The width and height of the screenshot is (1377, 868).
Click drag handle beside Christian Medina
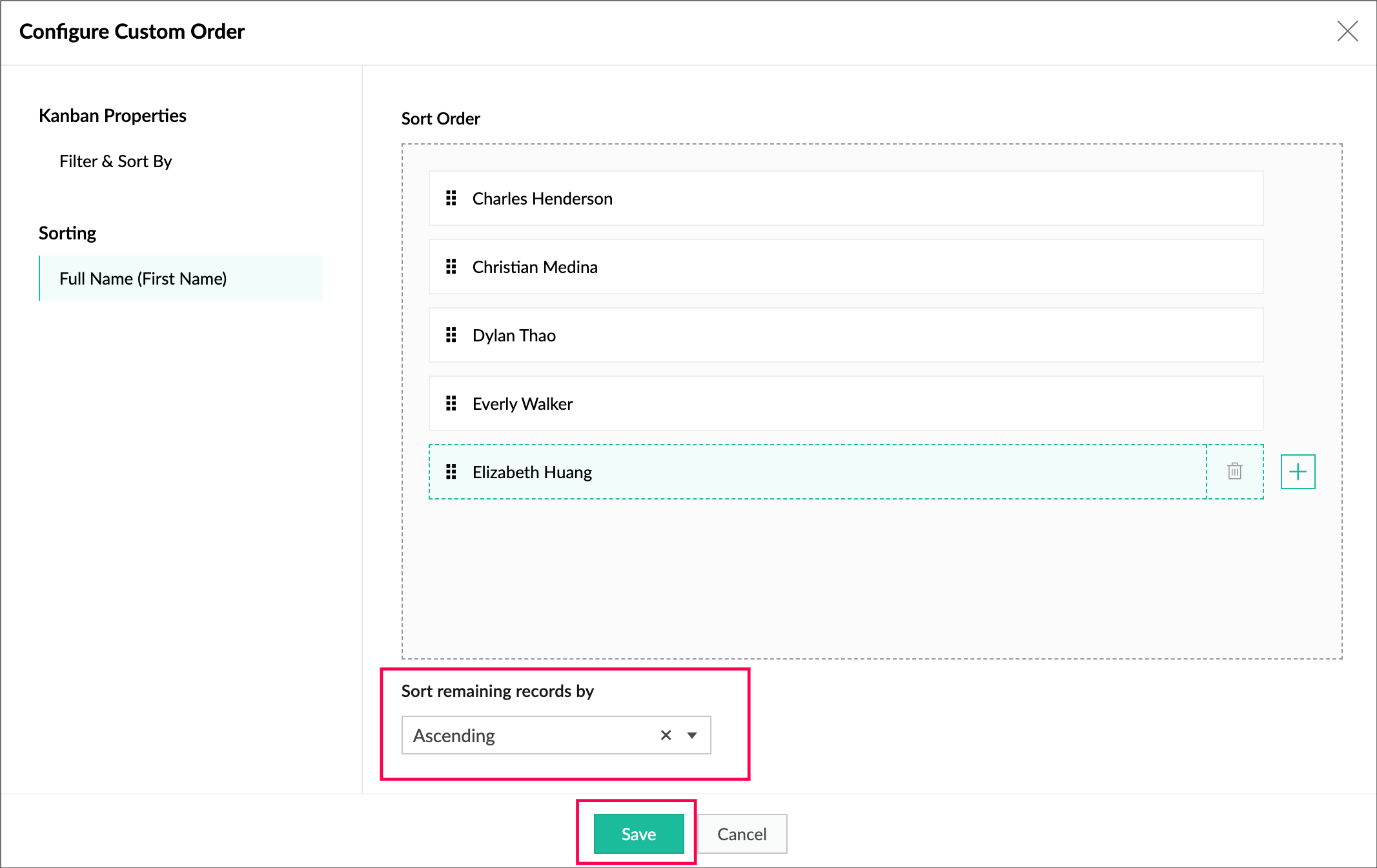point(451,267)
